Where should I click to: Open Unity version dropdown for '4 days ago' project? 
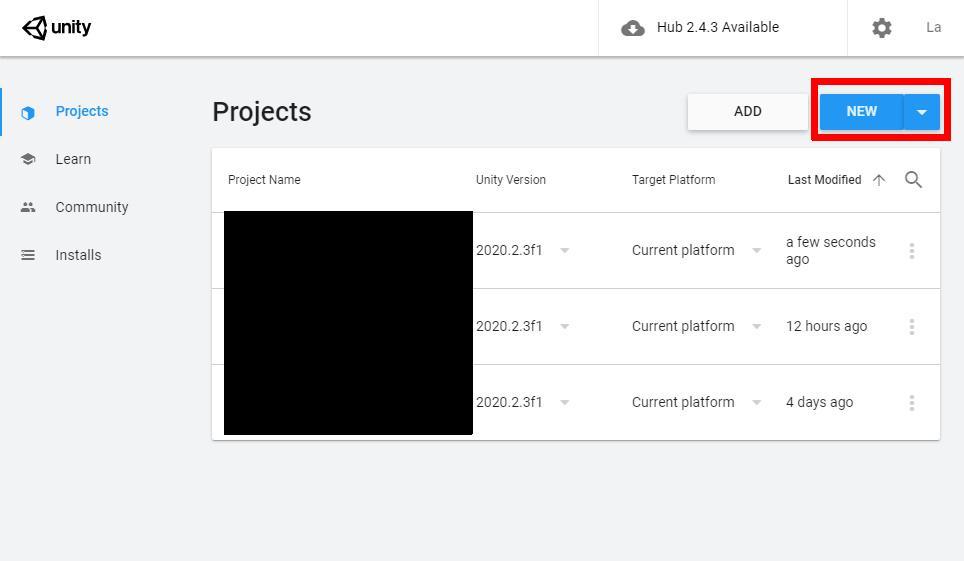coord(564,402)
